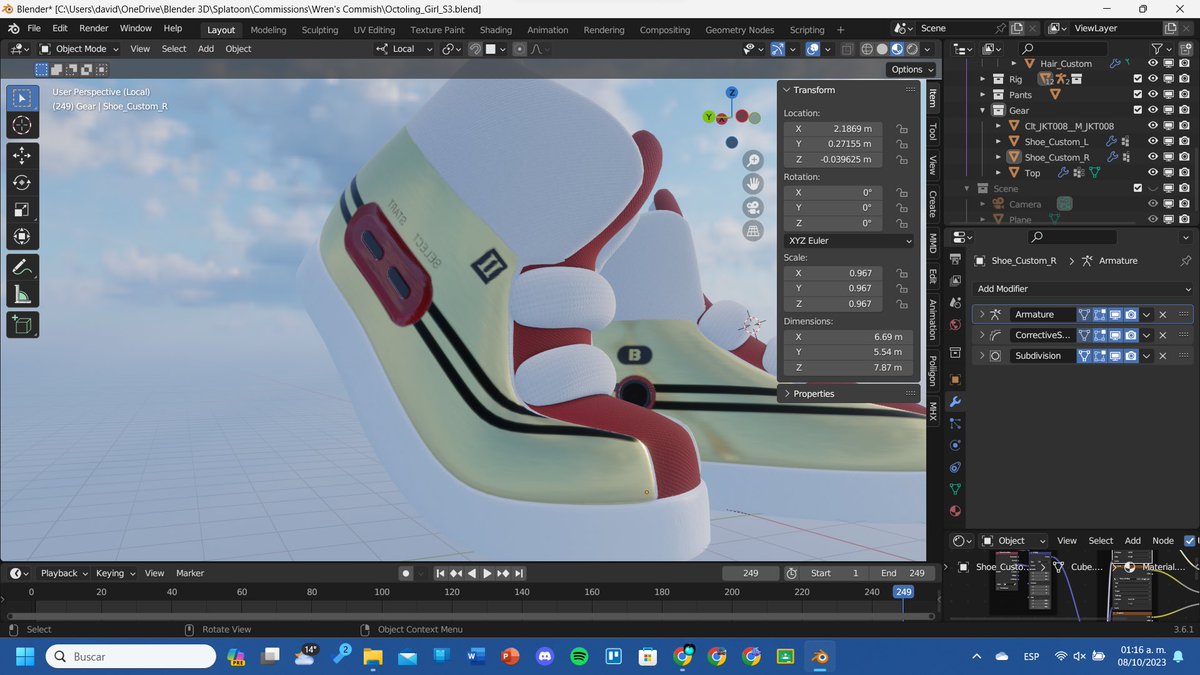Screen dimensions: 1200x675
Task: Open the Add Modifier dropdown
Action: point(1082,289)
